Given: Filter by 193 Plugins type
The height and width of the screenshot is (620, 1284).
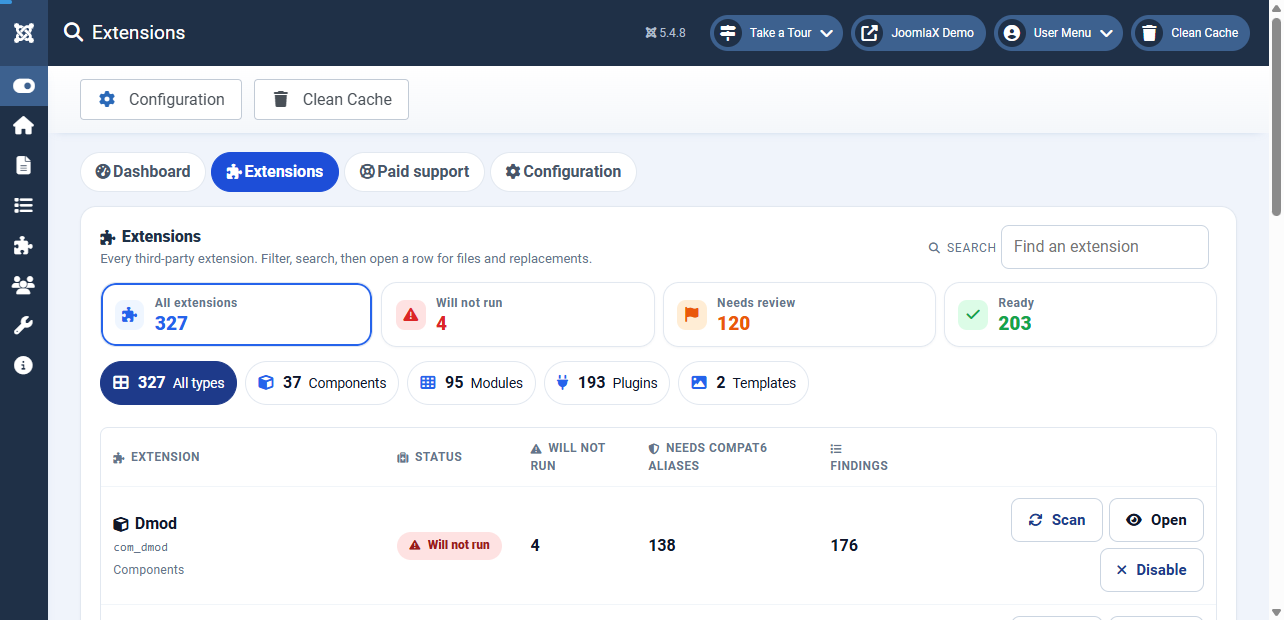Looking at the screenshot, I should point(607,383).
